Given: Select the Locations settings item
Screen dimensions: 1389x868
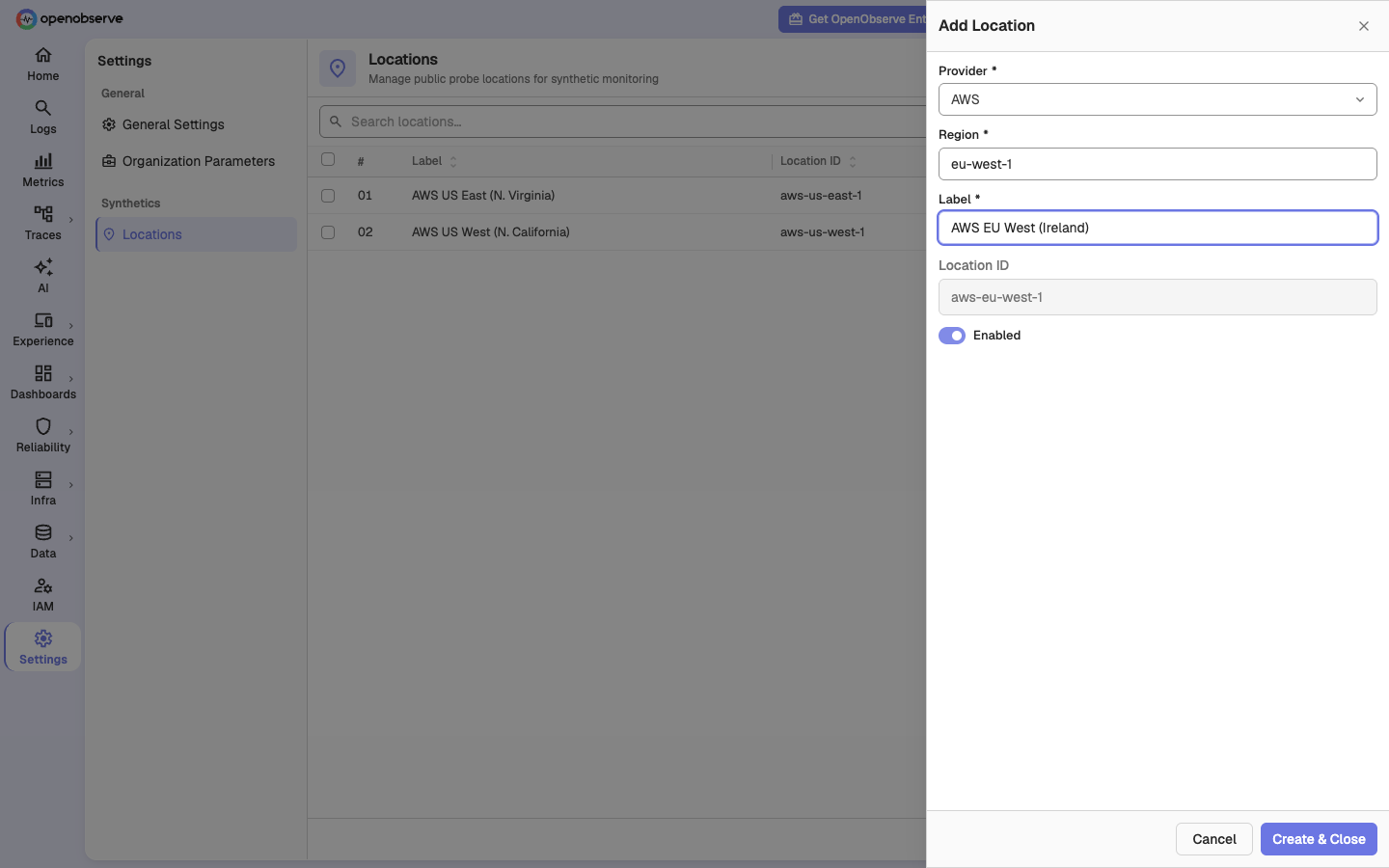Looking at the screenshot, I should coord(197,234).
